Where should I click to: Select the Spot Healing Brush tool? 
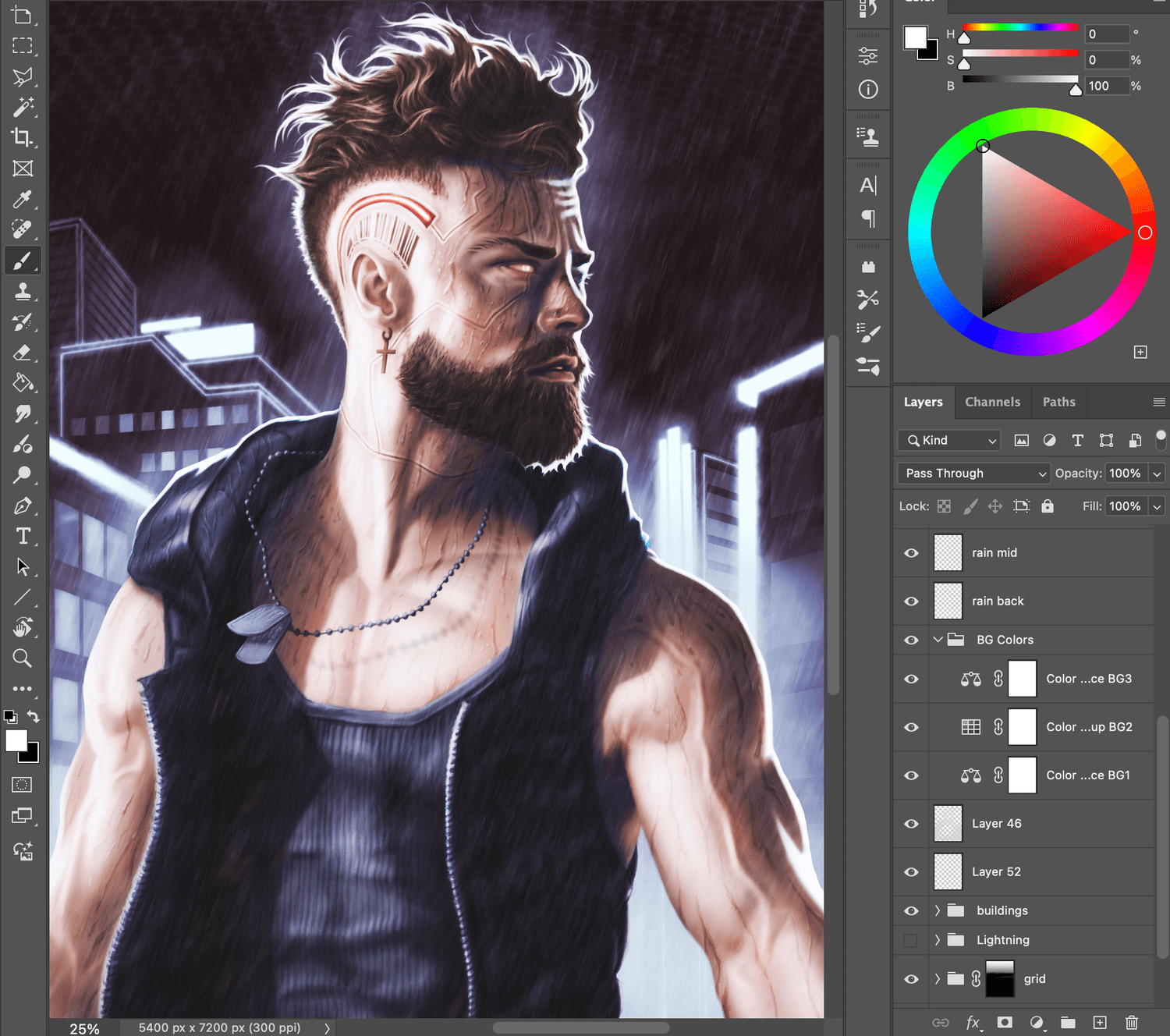(x=23, y=229)
